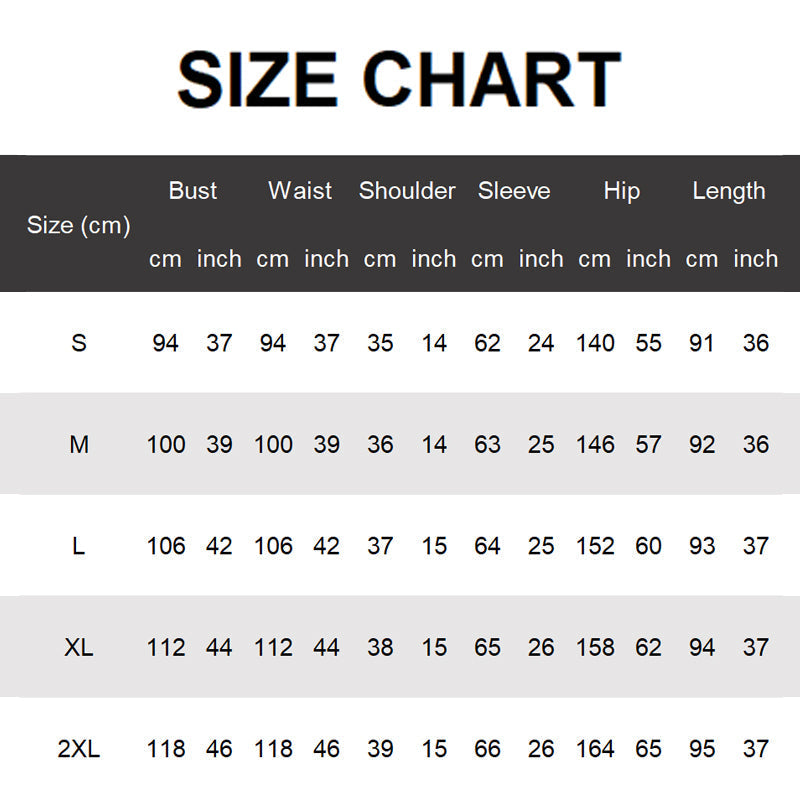Click the XL size row label
This screenshot has height=800, width=800.
(x=79, y=647)
